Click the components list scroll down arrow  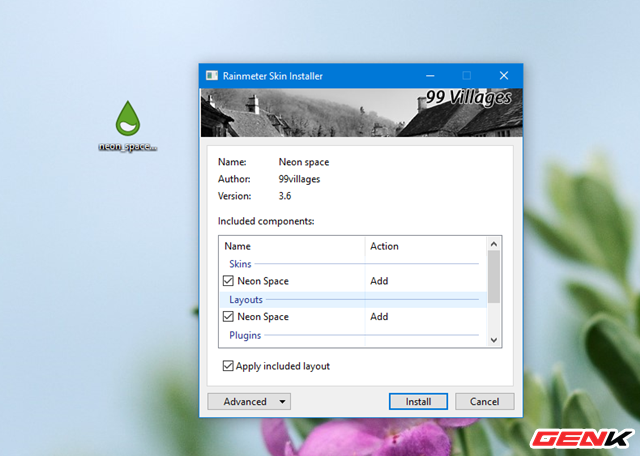[494, 340]
